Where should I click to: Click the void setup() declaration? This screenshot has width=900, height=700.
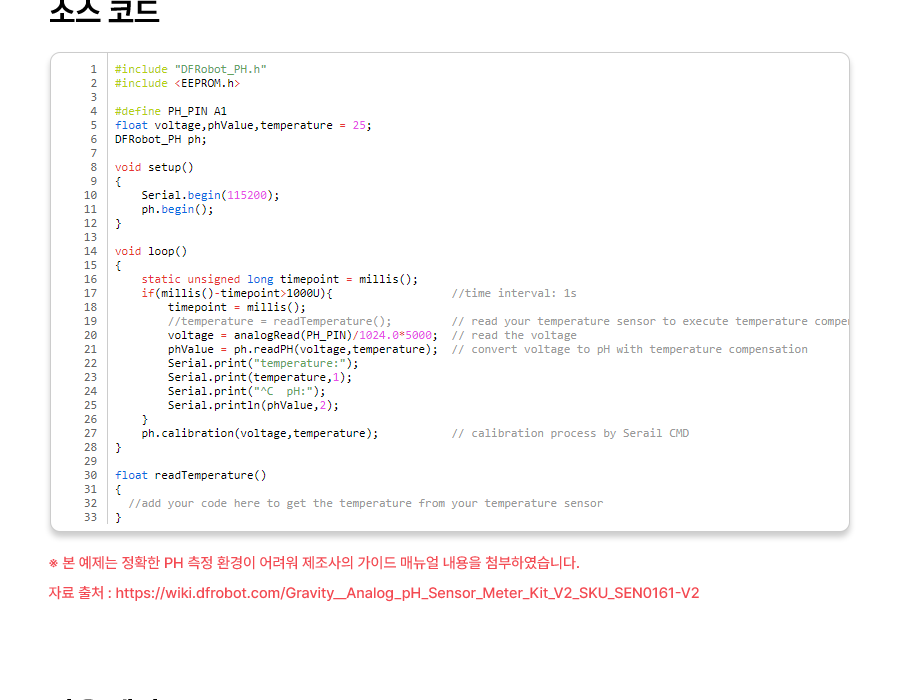coord(154,167)
